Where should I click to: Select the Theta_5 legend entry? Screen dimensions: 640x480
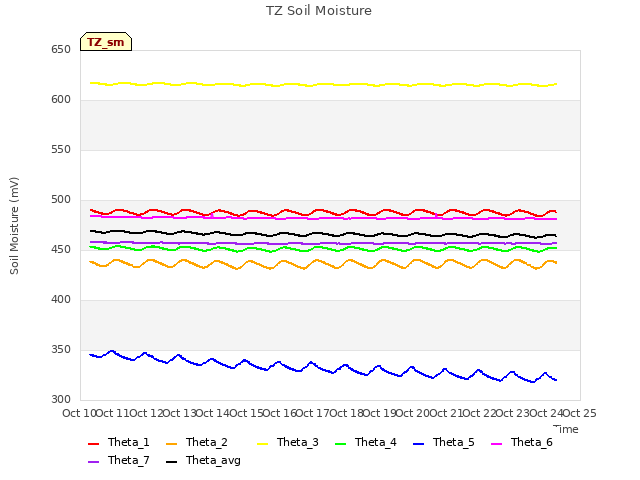tap(444, 442)
